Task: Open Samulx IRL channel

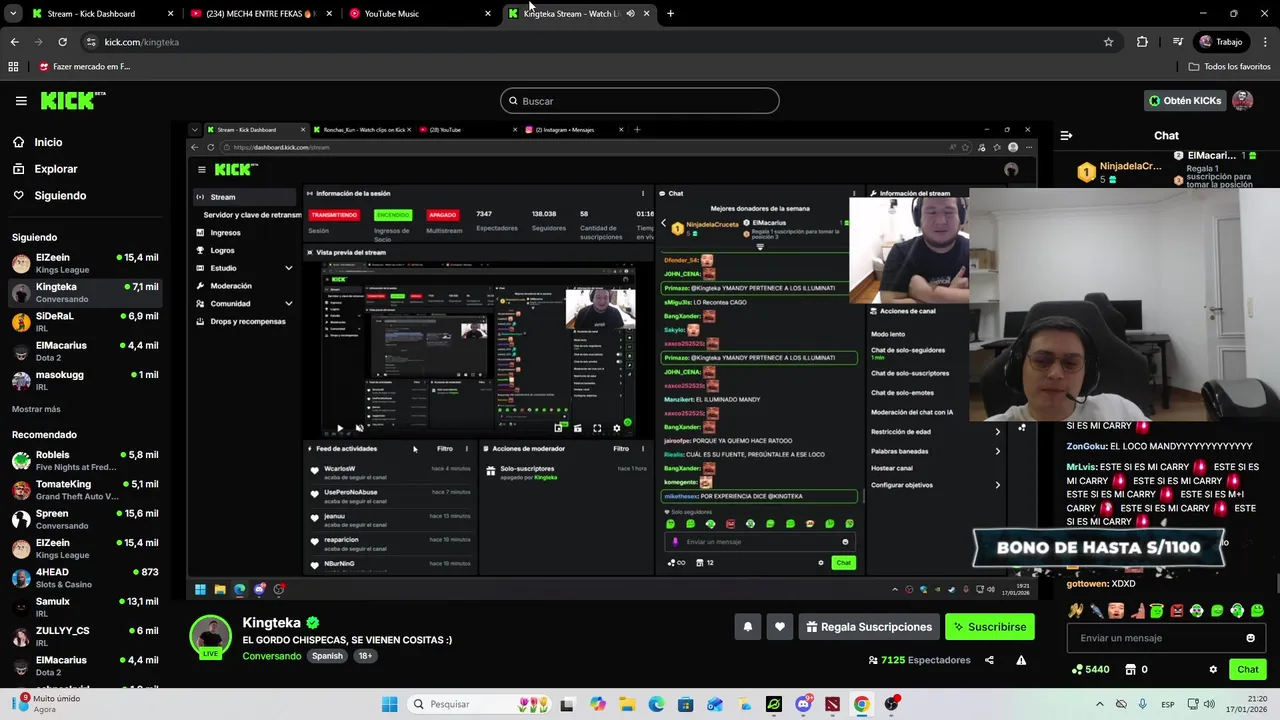Action: (84, 607)
